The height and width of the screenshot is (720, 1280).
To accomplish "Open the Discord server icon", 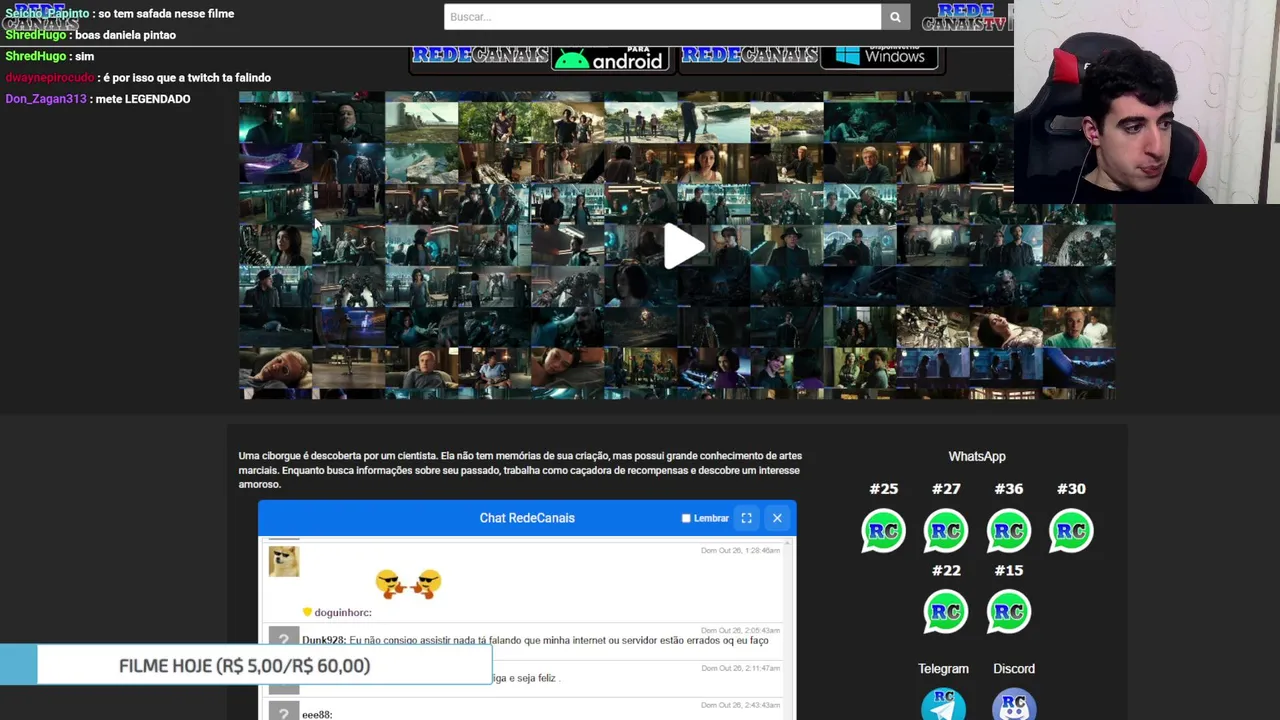I will (1014, 704).
